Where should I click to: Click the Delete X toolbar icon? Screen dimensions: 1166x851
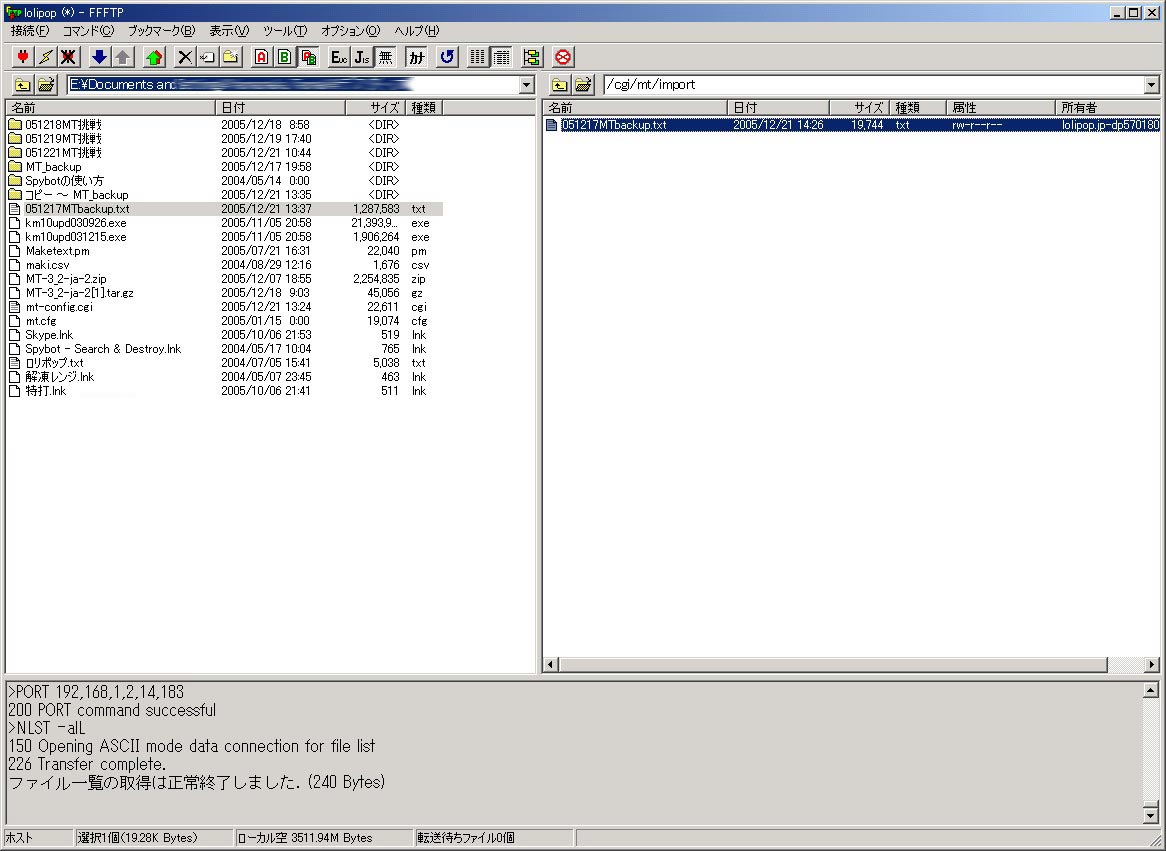[185, 57]
